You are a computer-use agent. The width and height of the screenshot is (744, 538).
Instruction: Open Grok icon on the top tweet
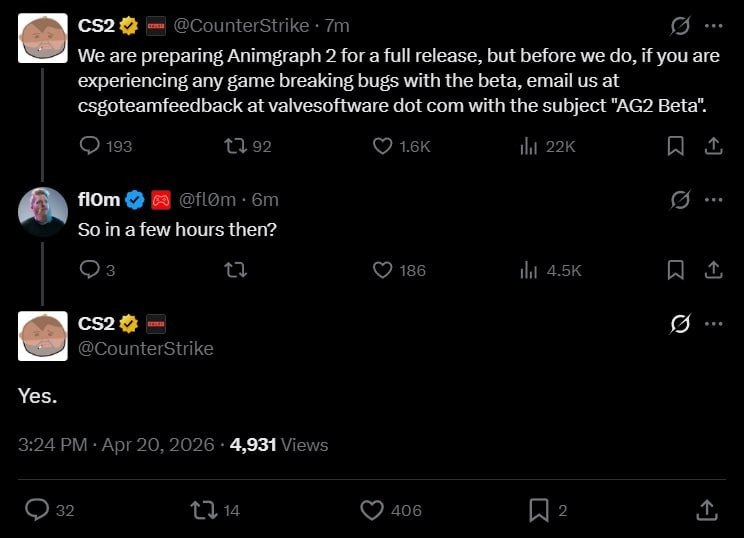point(680,25)
